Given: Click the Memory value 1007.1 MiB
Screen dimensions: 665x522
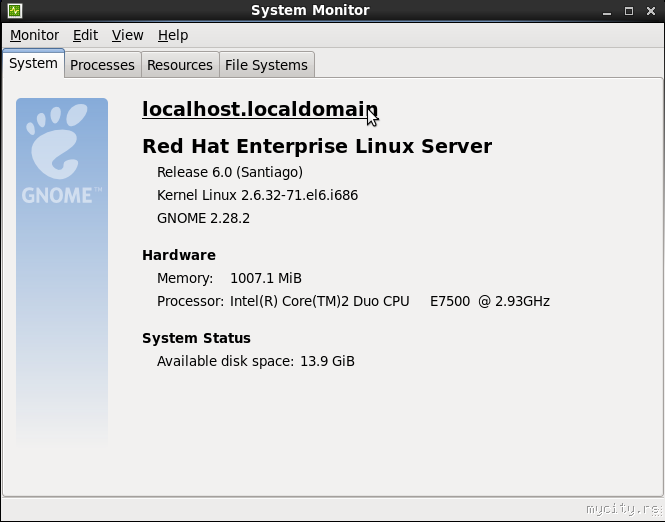Looking at the screenshot, I should tap(265, 278).
